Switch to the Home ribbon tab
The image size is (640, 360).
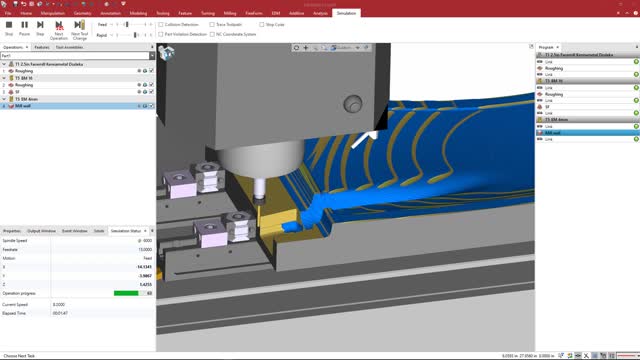point(26,13)
